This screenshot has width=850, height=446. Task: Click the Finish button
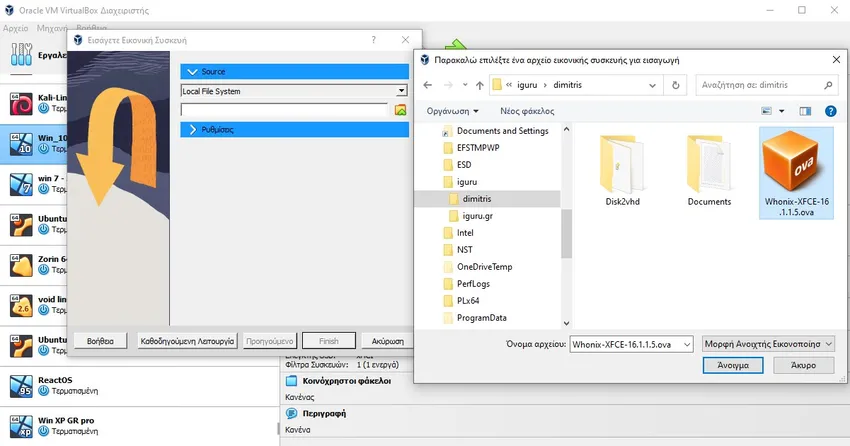pos(329,341)
